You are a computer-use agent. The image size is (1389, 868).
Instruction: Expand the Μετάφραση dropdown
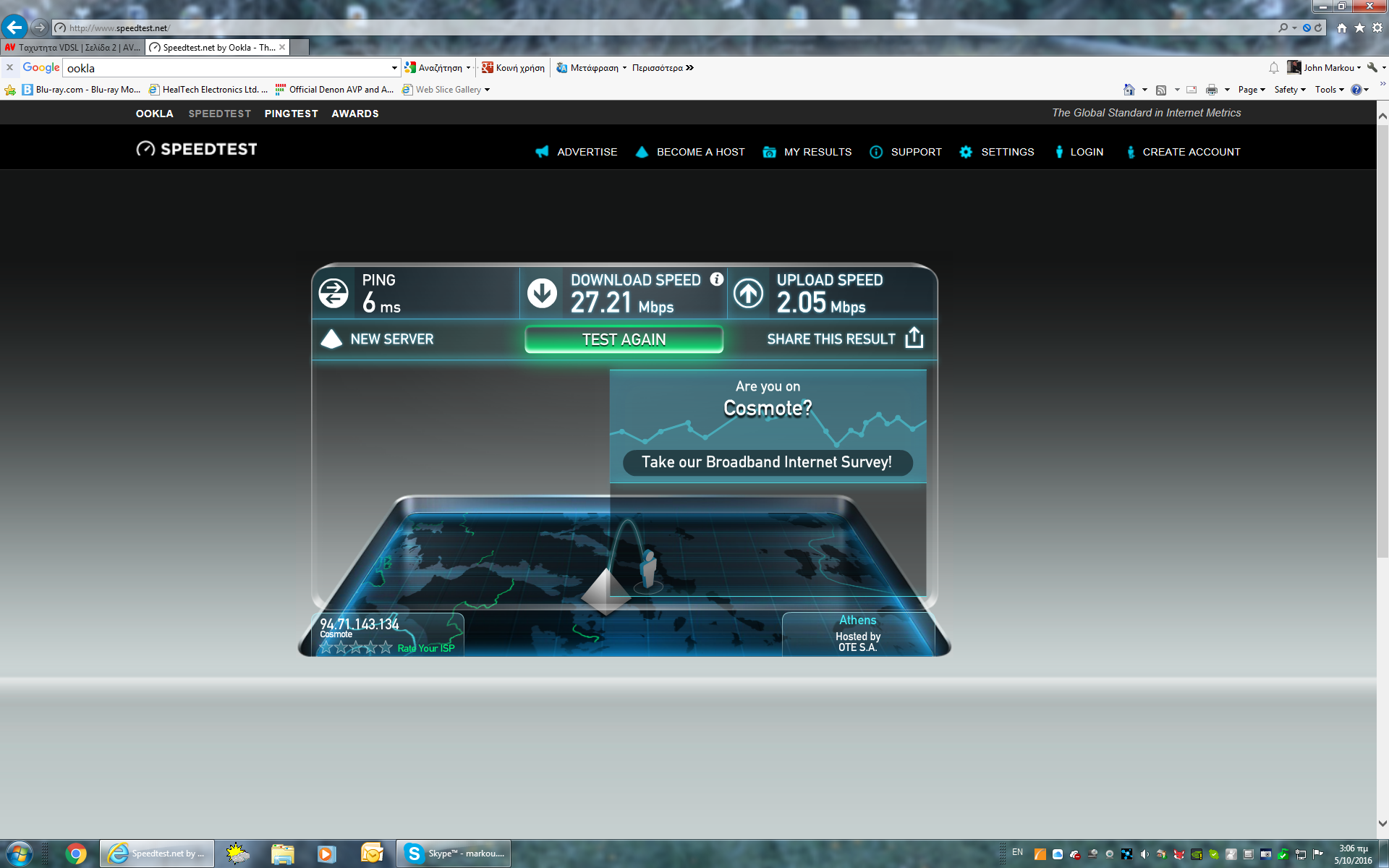pyautogui.click(x=624, y=68)
